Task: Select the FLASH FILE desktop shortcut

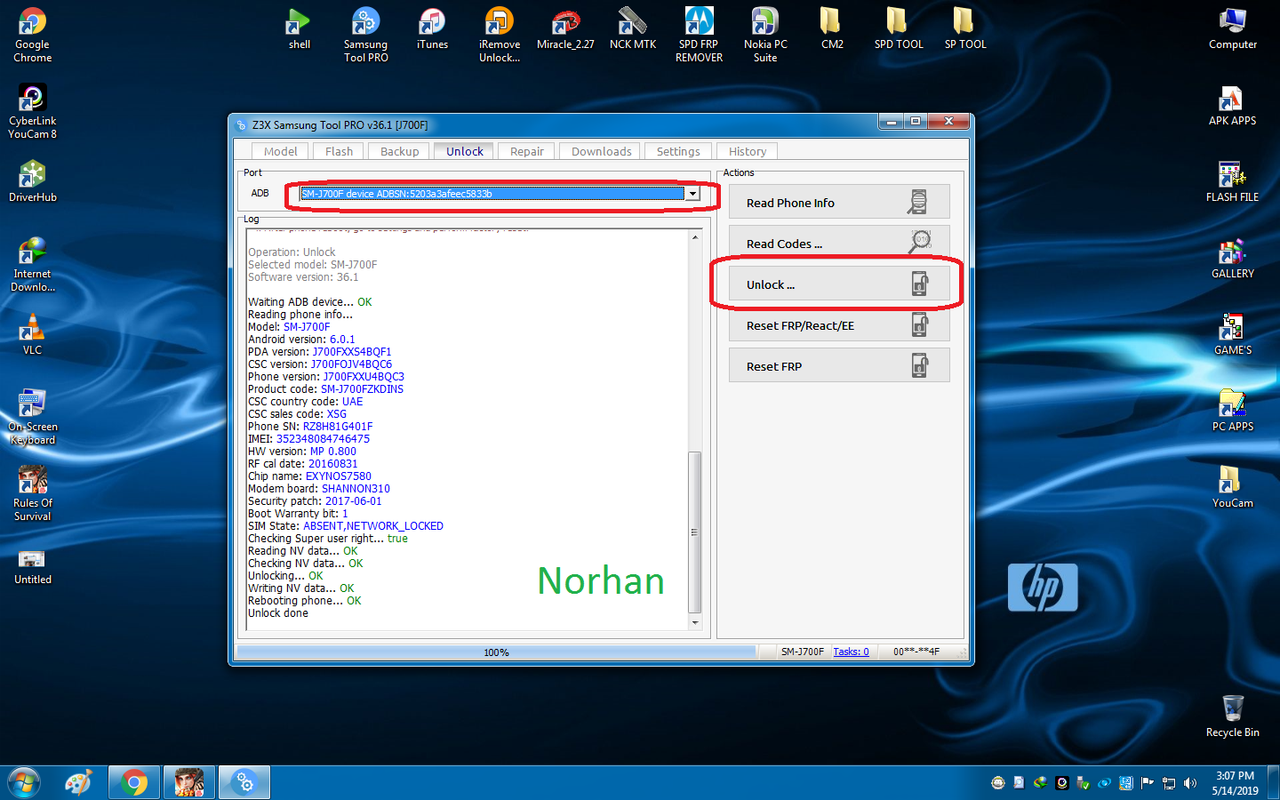Action: pyautogui.click(x=1232, y=181)
